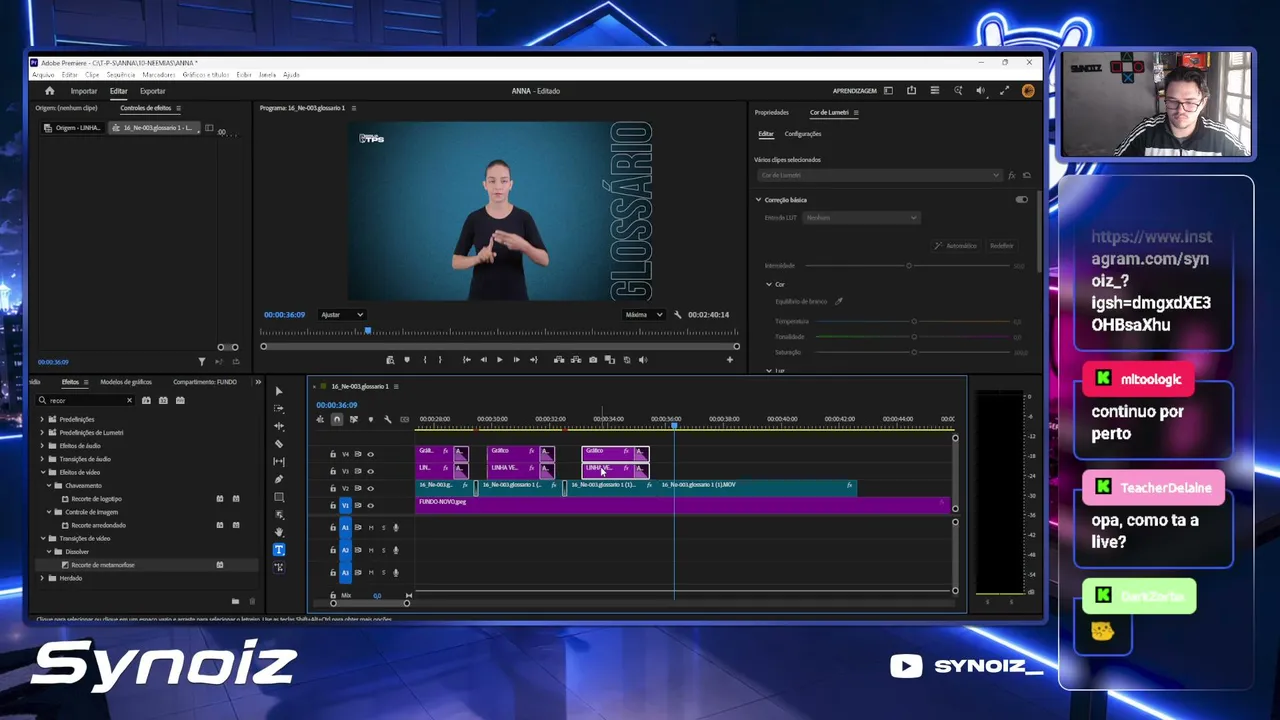Switch to the Exportar tab
The image size is (1280, 720).
(153, 91)
